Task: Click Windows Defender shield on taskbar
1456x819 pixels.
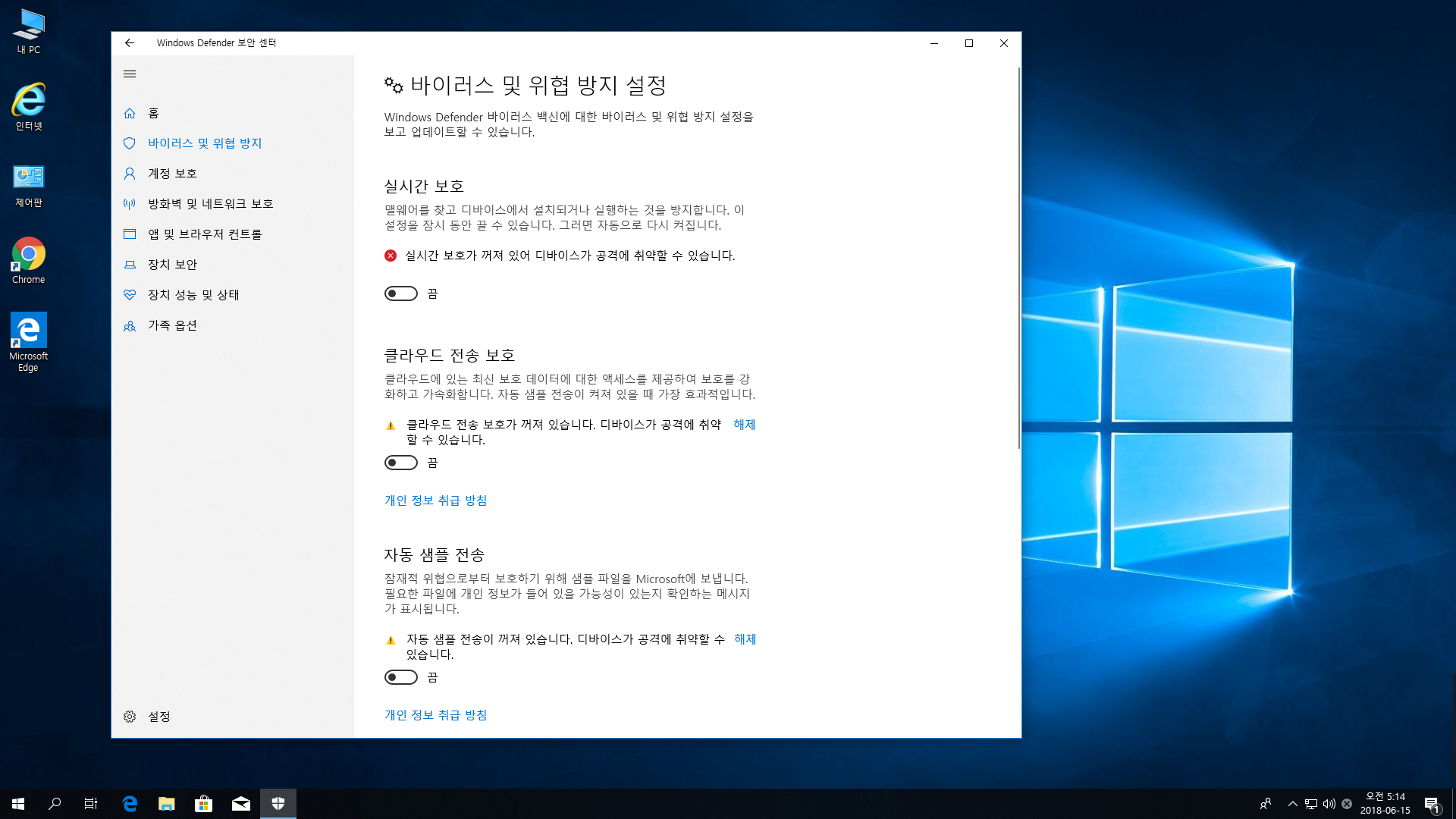Action: coord(278,804)
